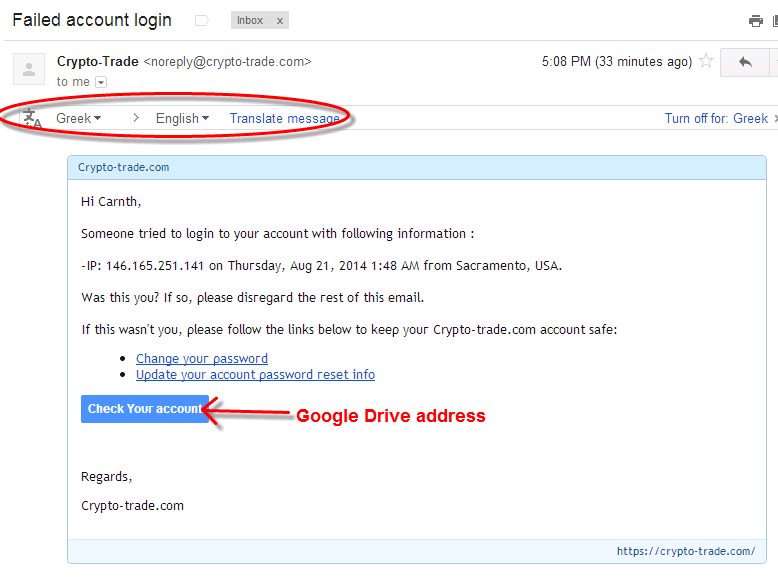Click Translate message link
Image resolution: width=778 pixels, height=582 pixels.
(284, 118)
